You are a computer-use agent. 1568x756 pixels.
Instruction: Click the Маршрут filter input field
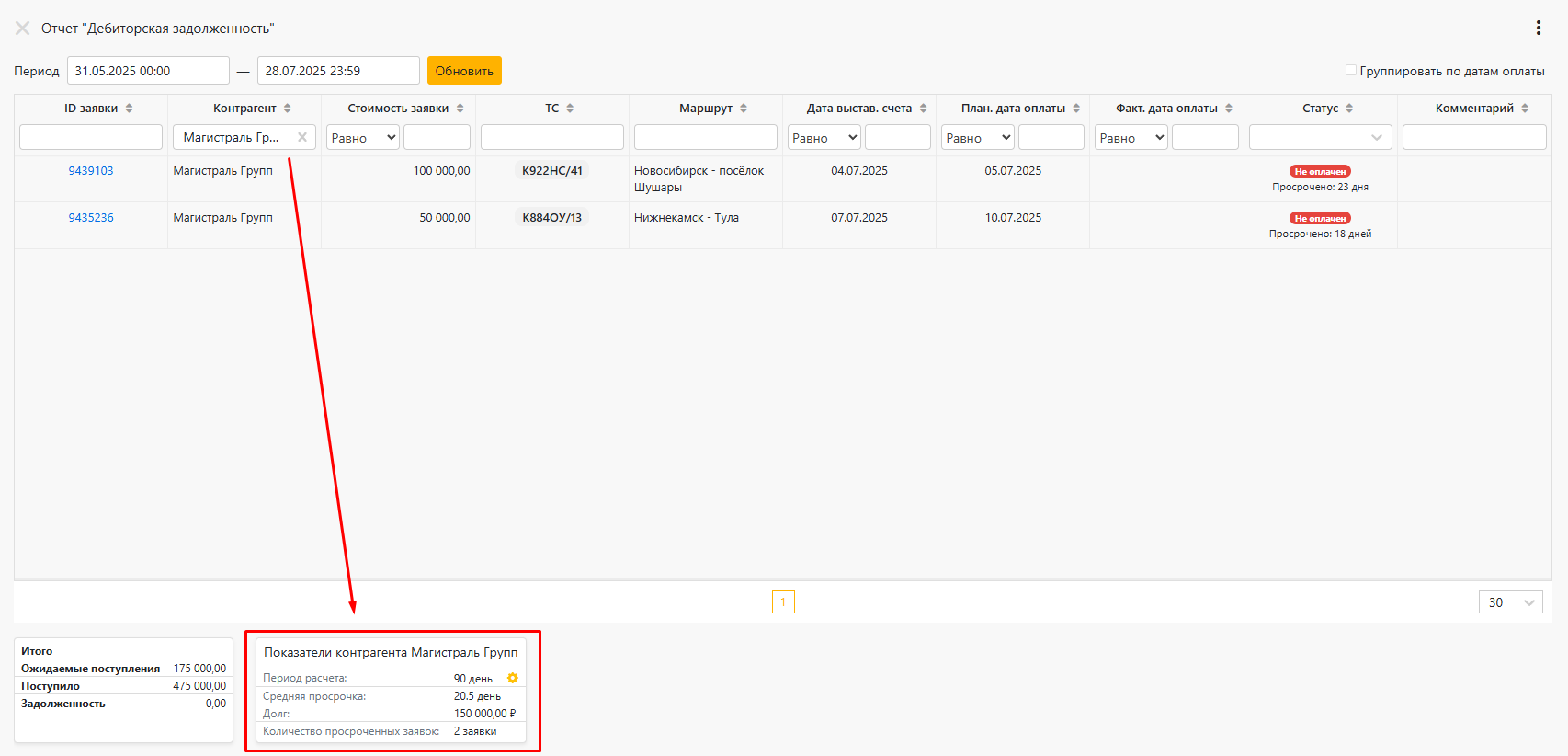pyautogui.click(x=705, y=138)
